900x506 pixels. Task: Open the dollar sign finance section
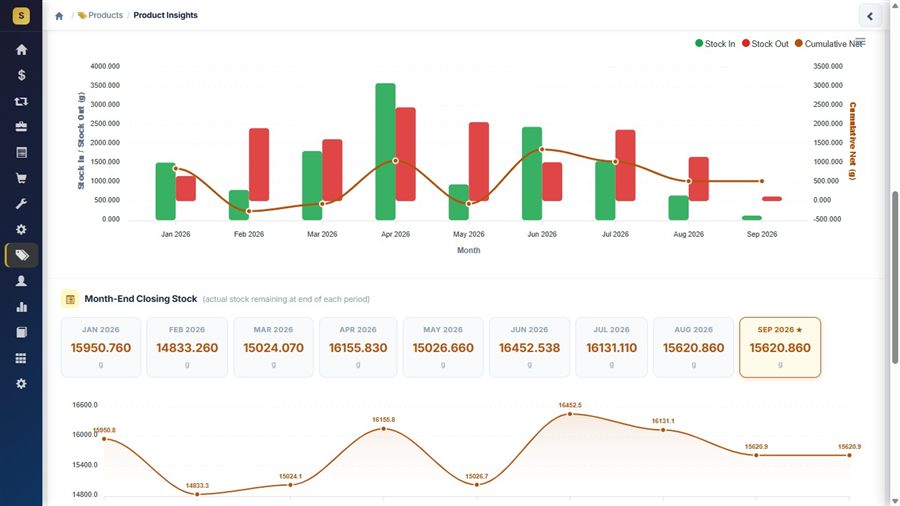pos(21,75)
